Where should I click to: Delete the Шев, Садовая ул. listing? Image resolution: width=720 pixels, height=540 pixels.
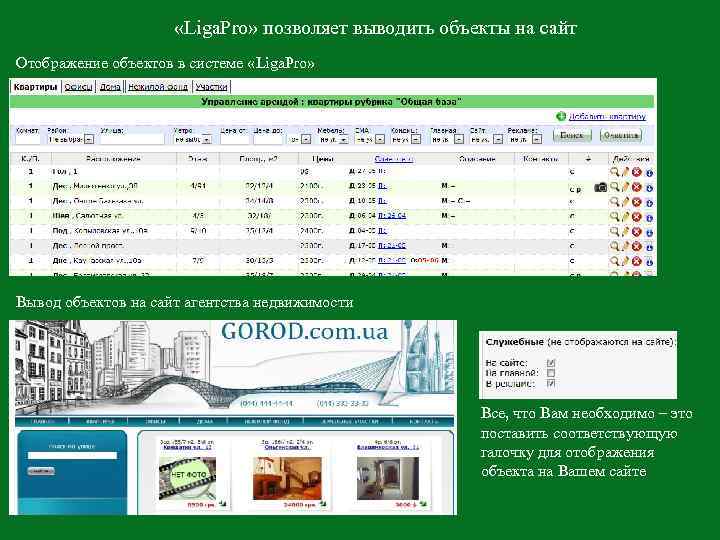(636, 217)
